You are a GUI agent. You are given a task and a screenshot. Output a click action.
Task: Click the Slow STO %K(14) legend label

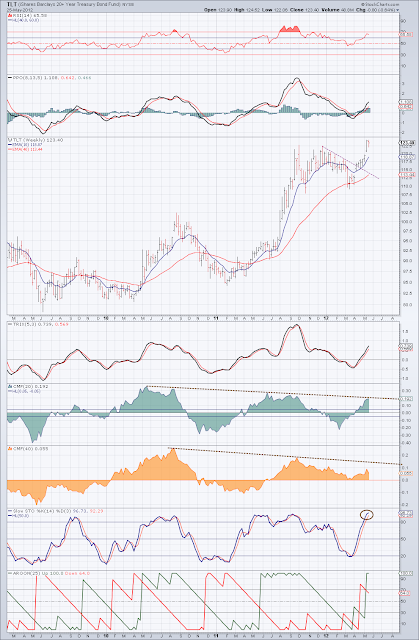click(56, 511)
